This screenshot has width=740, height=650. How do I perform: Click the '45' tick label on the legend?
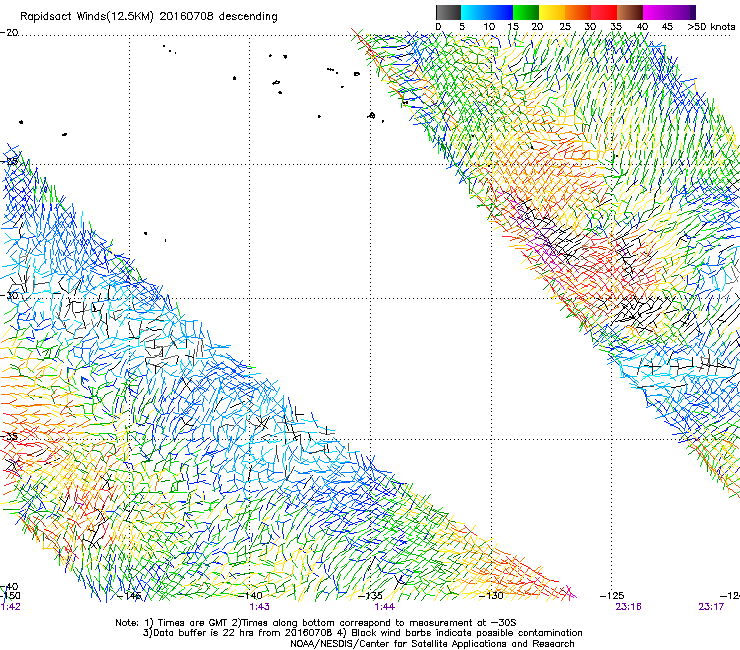pos(667,27)
